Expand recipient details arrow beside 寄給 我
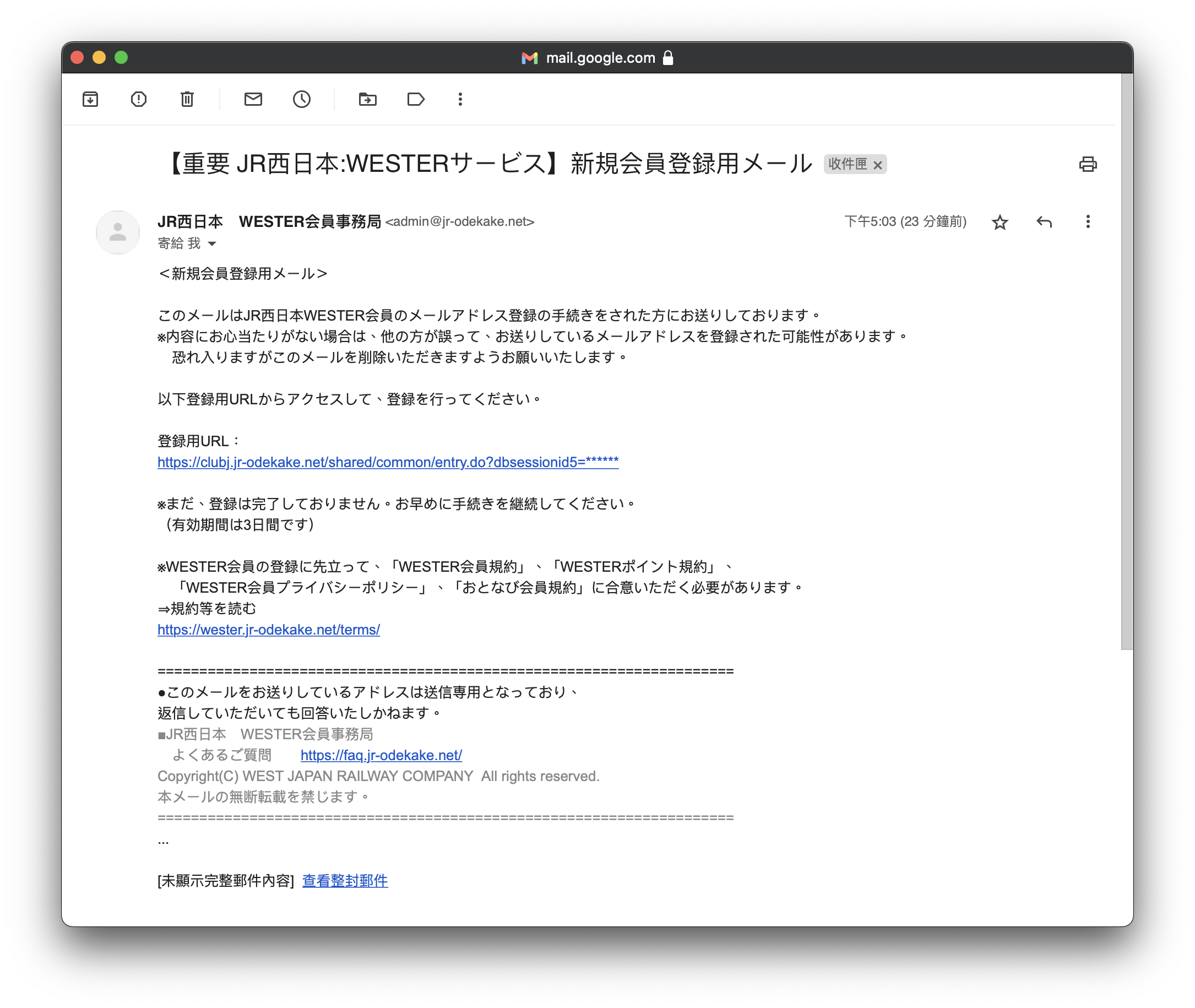Viewport: 1195px width, 1008px height. coord(212,244)
